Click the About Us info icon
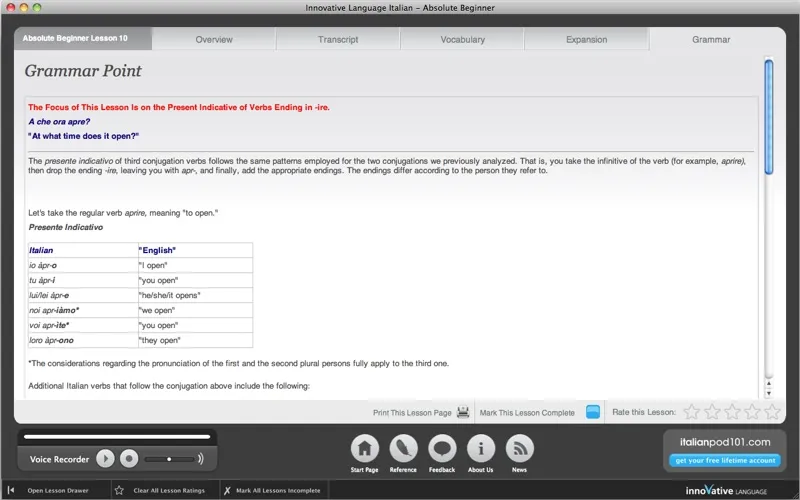This screenshot has height=500, width=800. click(481, 448)
